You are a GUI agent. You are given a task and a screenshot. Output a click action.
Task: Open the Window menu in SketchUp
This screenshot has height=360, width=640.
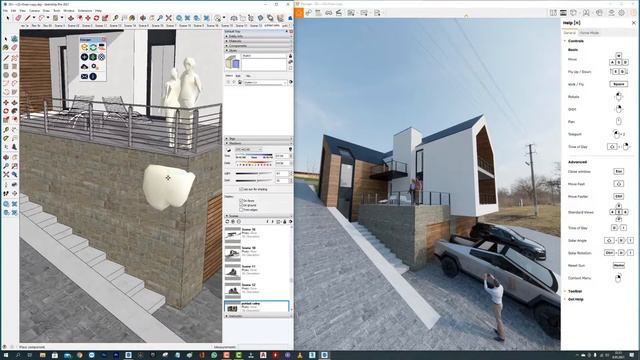69,11
